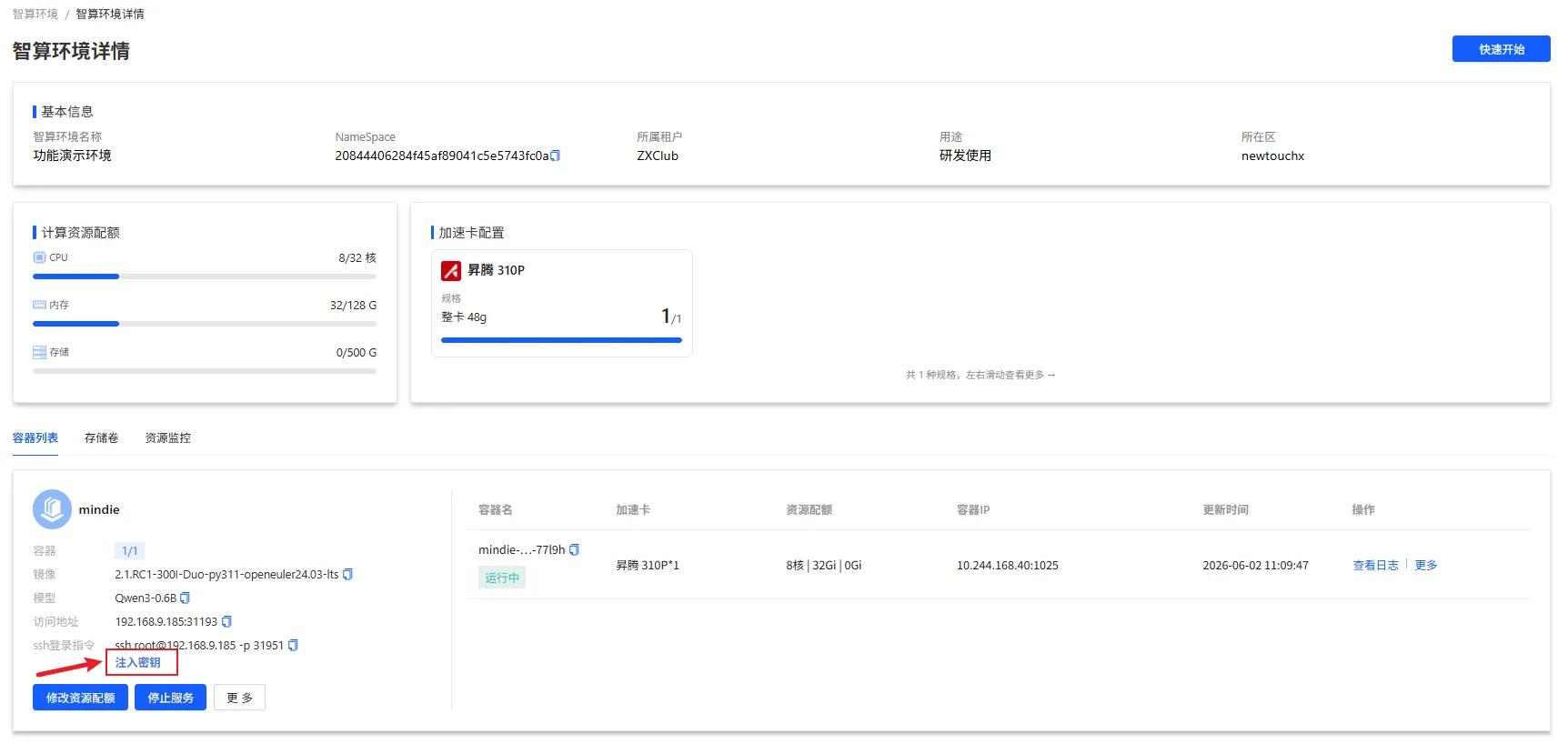Click the 修改资源配额 button
This screenshot has width=1568, height=754.
pos(80,698)
